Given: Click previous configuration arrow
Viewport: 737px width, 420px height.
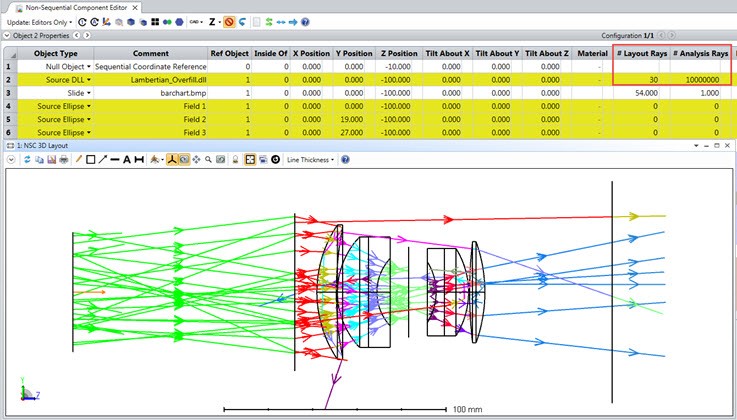Looking at the screenshot, I should 661,36.
